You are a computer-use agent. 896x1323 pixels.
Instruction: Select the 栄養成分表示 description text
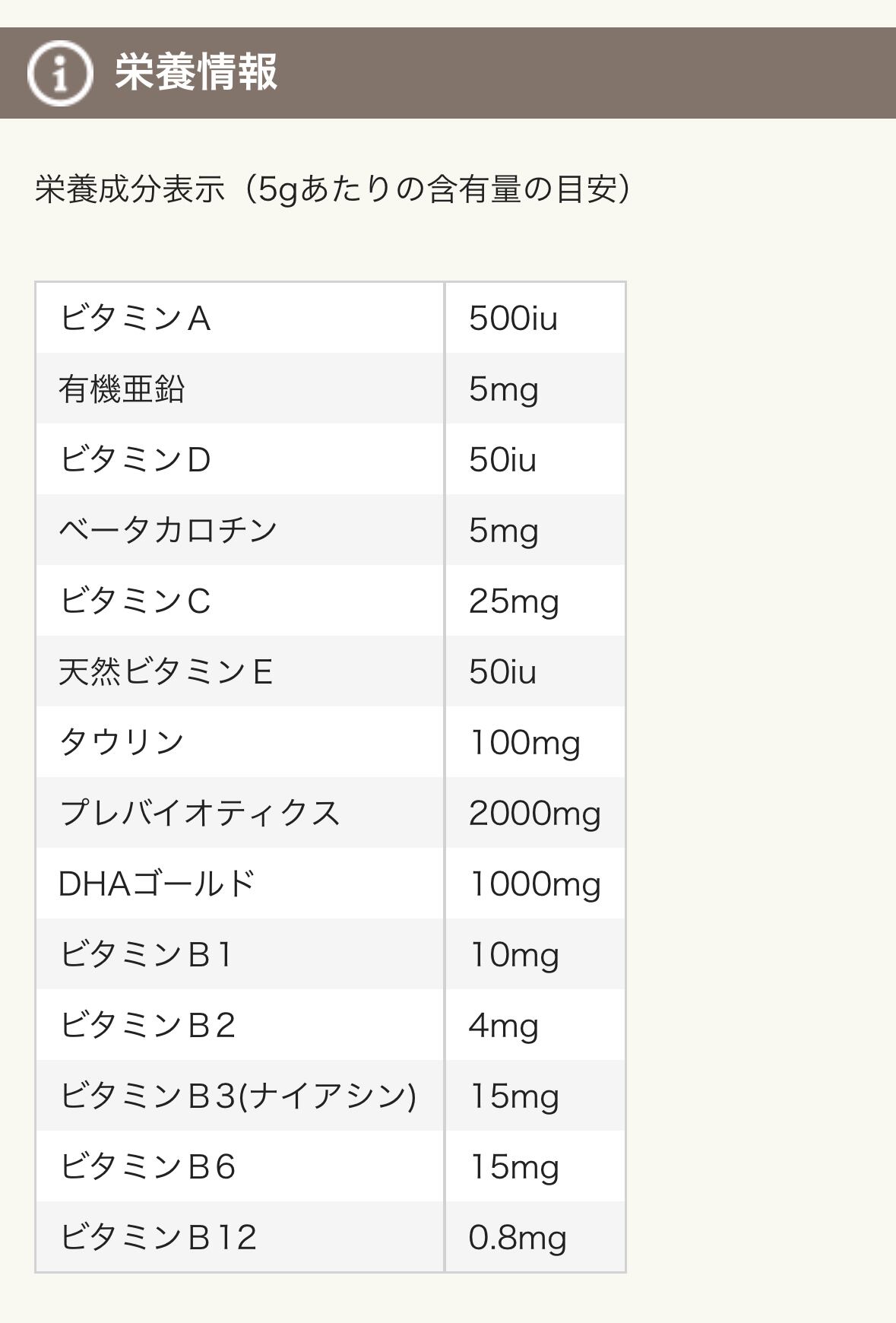tap(332, 189)
